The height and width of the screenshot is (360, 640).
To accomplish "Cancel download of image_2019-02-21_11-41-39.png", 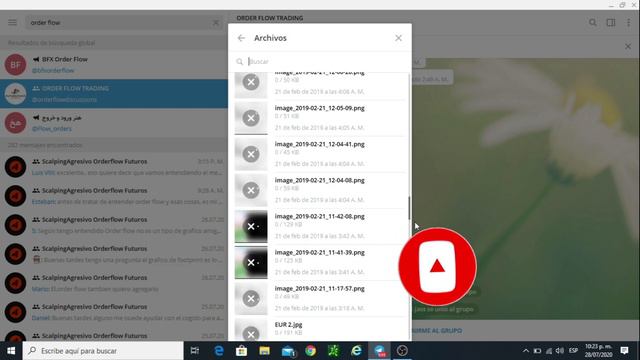I will pos(251,262).
